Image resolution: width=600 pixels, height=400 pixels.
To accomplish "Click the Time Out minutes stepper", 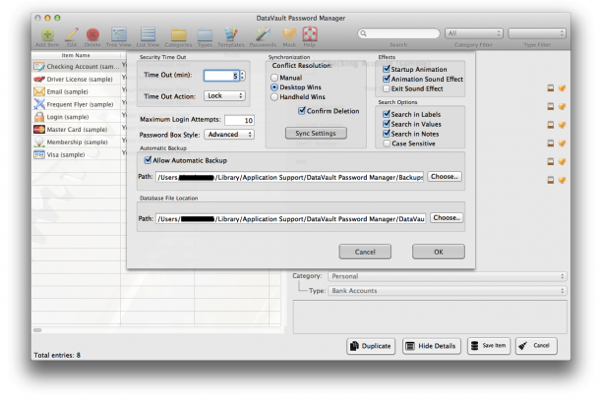I will point(243,75).
